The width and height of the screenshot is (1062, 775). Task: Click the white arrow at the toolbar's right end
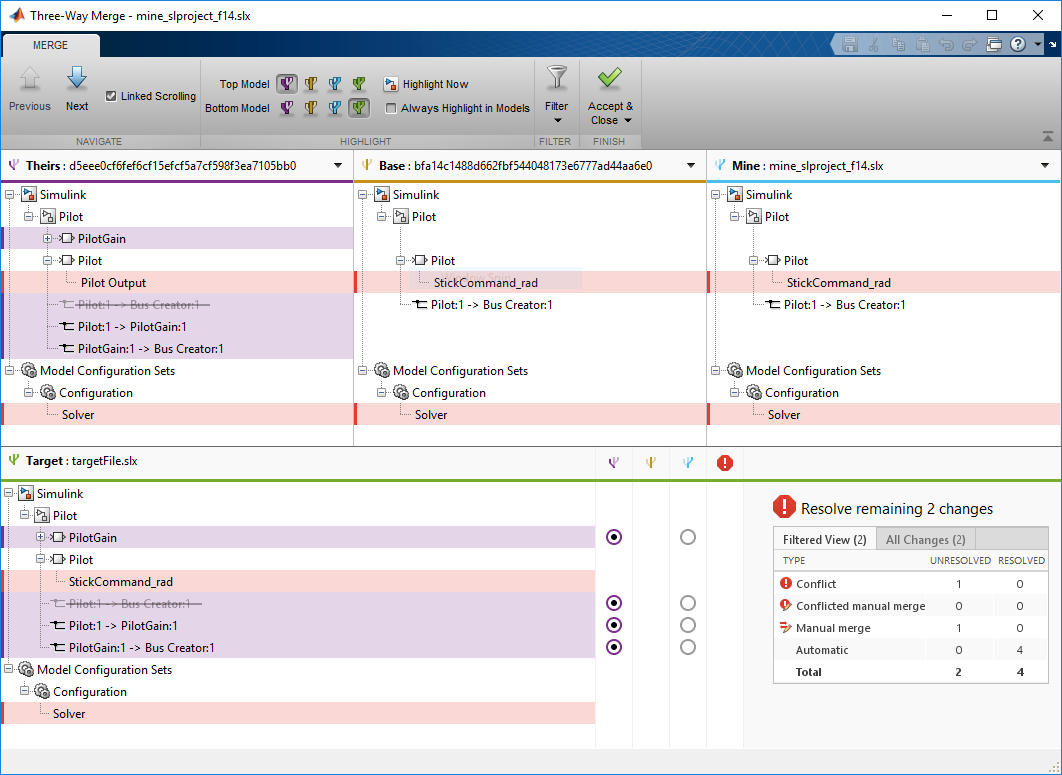coord(1053,45)
